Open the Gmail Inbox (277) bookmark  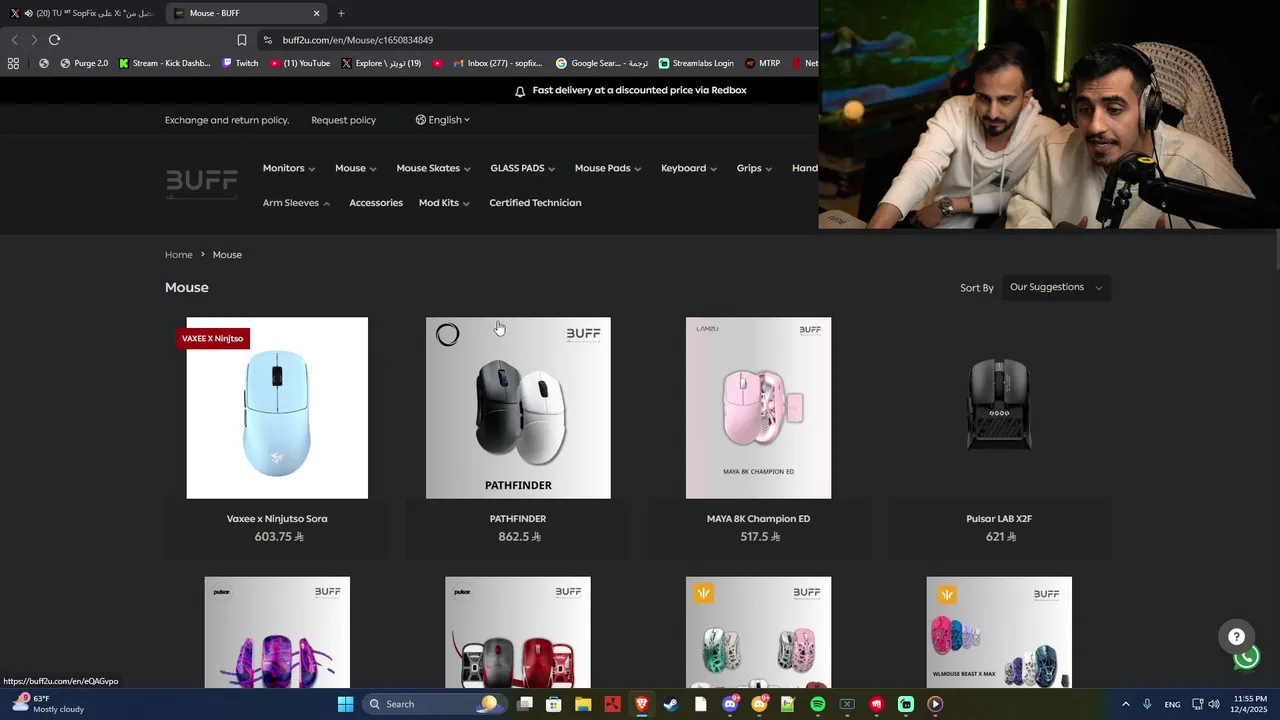(498, 63)
